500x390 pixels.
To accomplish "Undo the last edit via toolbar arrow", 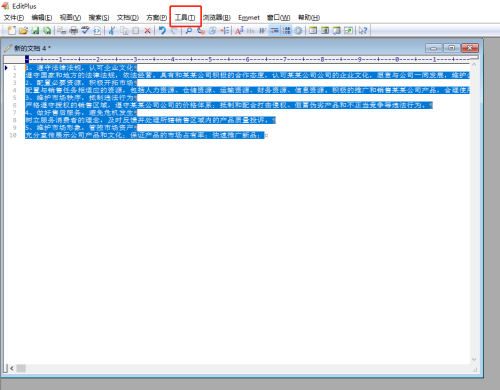I will point(162,31).
